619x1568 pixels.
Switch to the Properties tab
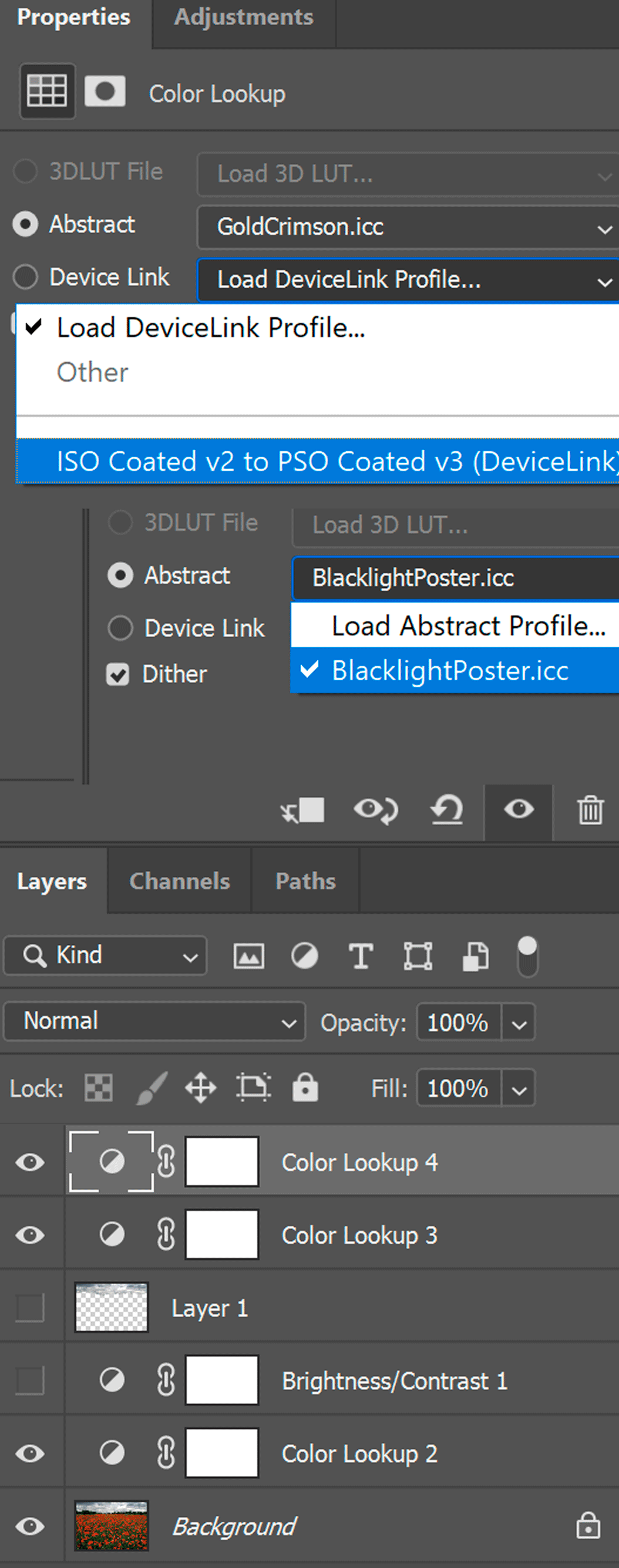click(x=73, y=17)
